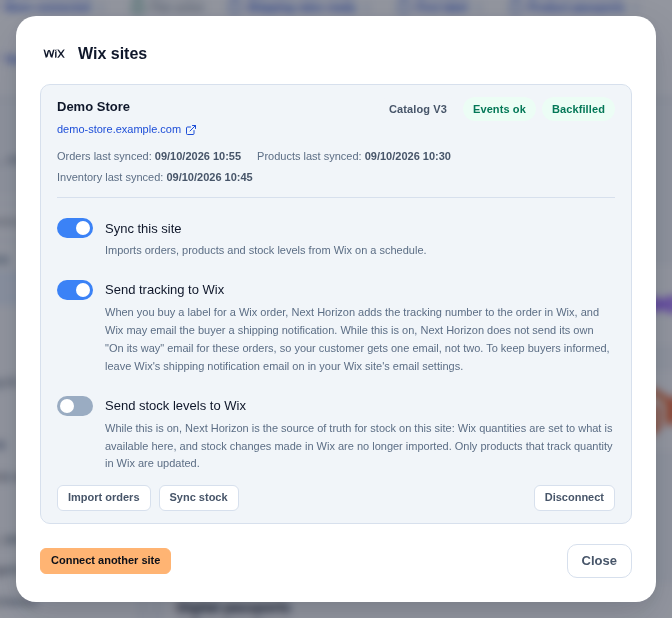This screenshot has width=672, height=618.
Task: Turn off Send tracking to Wix toggle
Action: tap(75, 290)
